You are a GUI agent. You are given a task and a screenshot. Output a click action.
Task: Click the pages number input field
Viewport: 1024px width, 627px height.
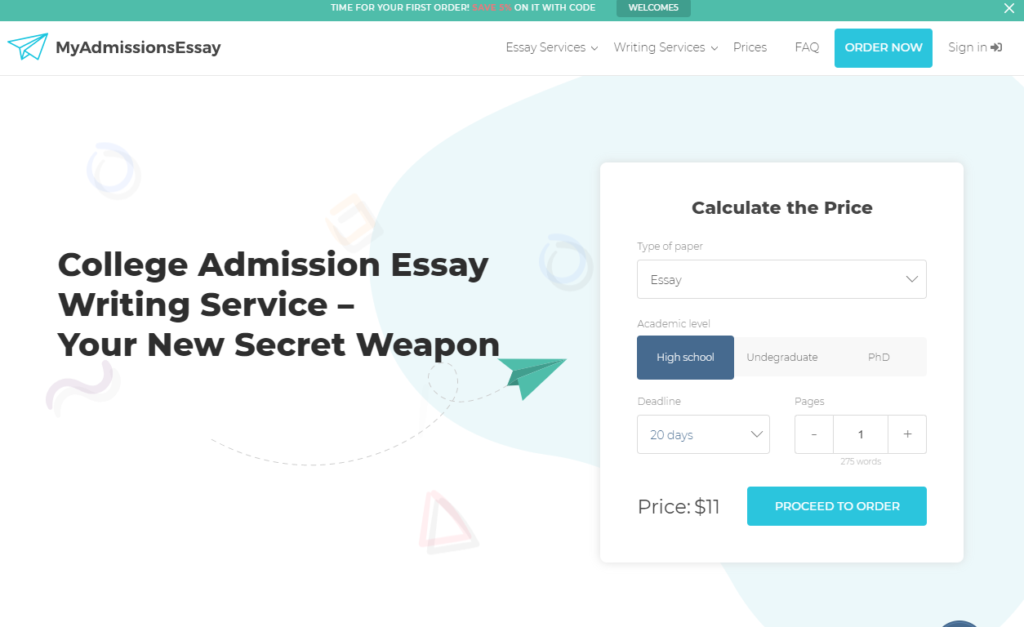point(861,434)
